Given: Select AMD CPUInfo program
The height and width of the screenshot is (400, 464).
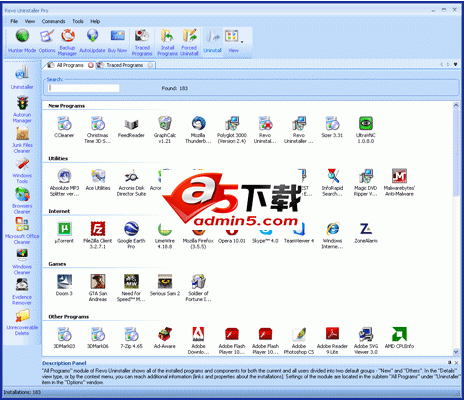Looking at the screenshot, I should point(399,338).
